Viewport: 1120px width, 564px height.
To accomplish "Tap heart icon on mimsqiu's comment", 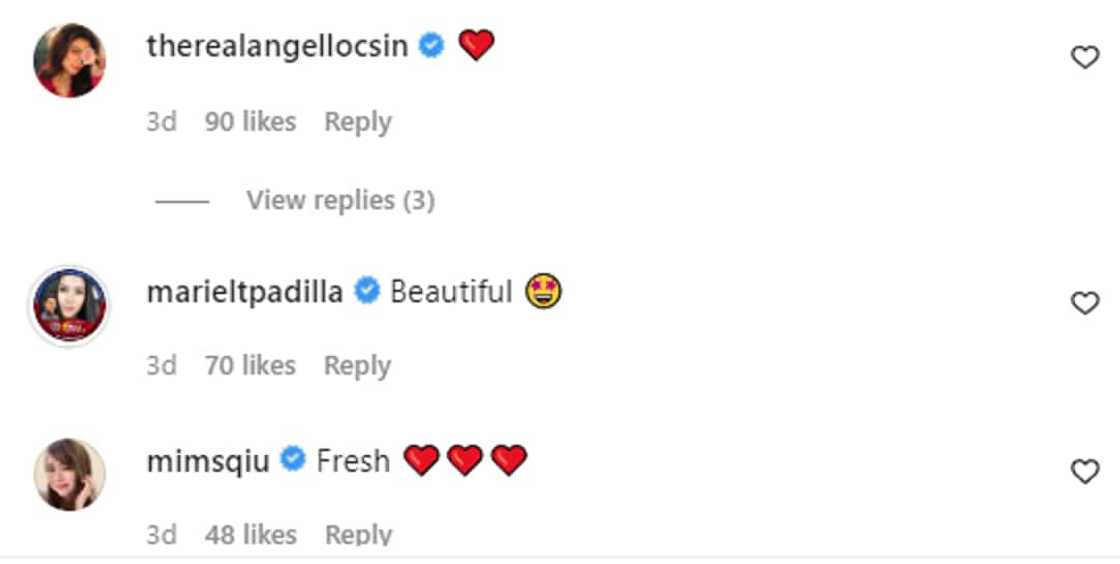I will [x=1085, y=472].
